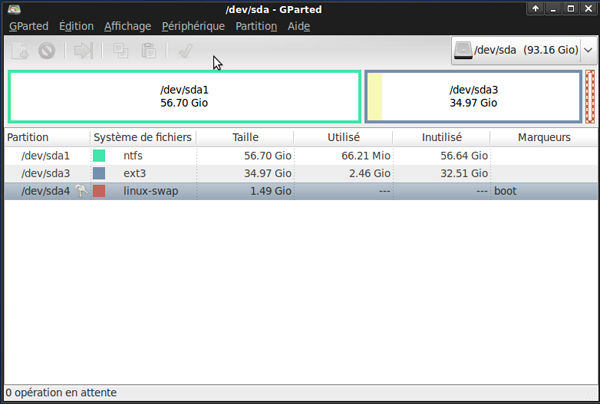Click the Inutilisé column header
The height and width of the screenshot is (404, 600).
click(442, 137)
